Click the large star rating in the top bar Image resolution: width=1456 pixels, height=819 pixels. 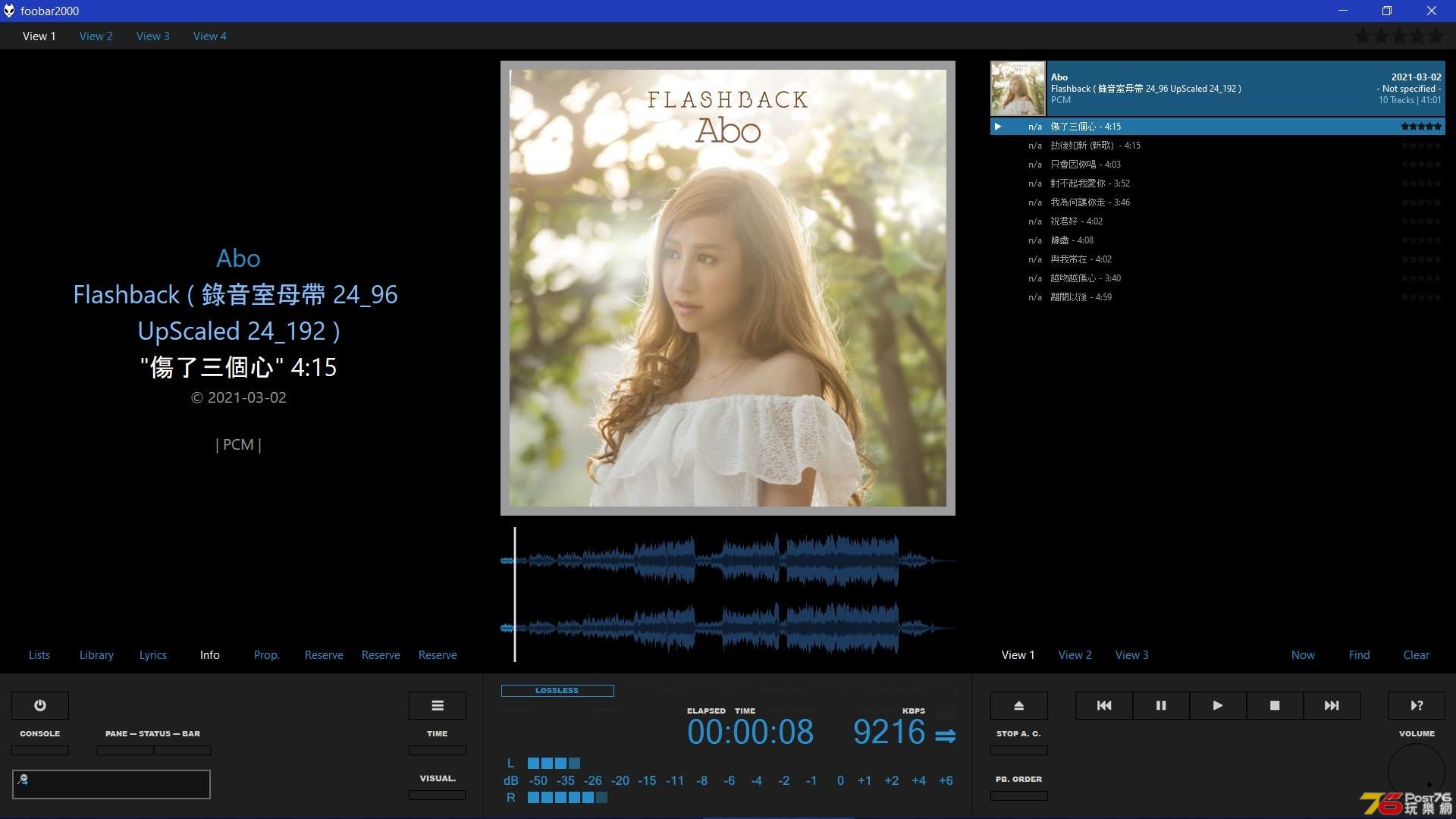click(1400, 36)
